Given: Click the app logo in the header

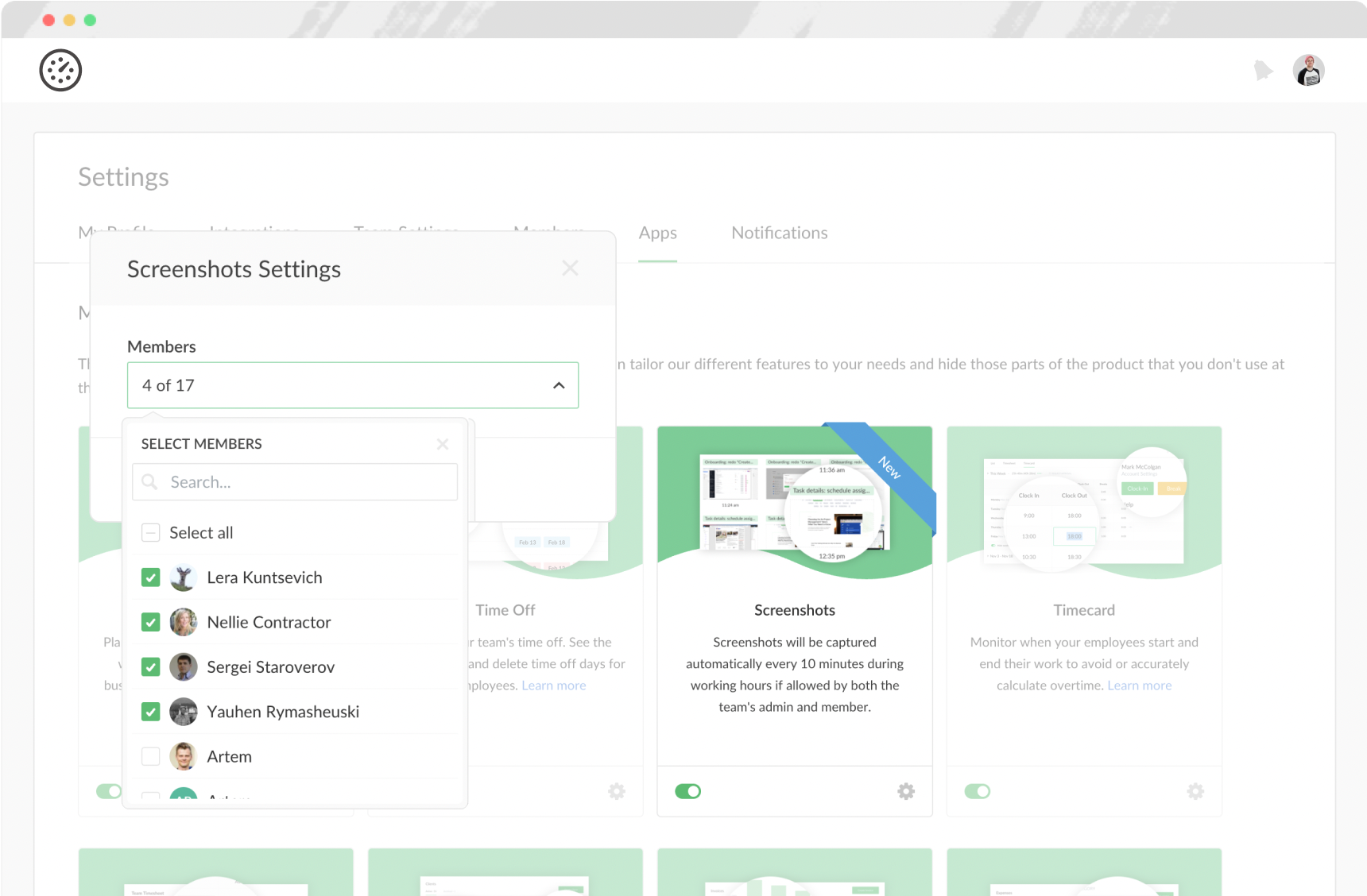Looking at the screenshot, I should pos(60,71).
